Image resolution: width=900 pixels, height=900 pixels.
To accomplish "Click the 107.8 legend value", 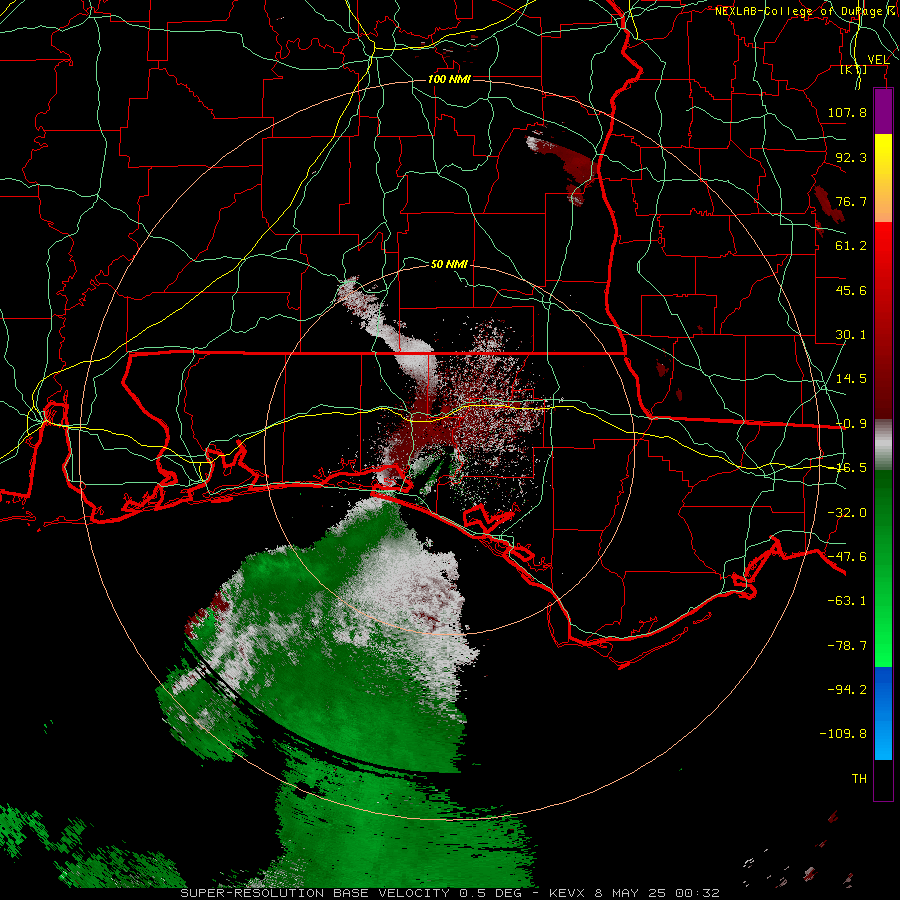I will (847, 112).
